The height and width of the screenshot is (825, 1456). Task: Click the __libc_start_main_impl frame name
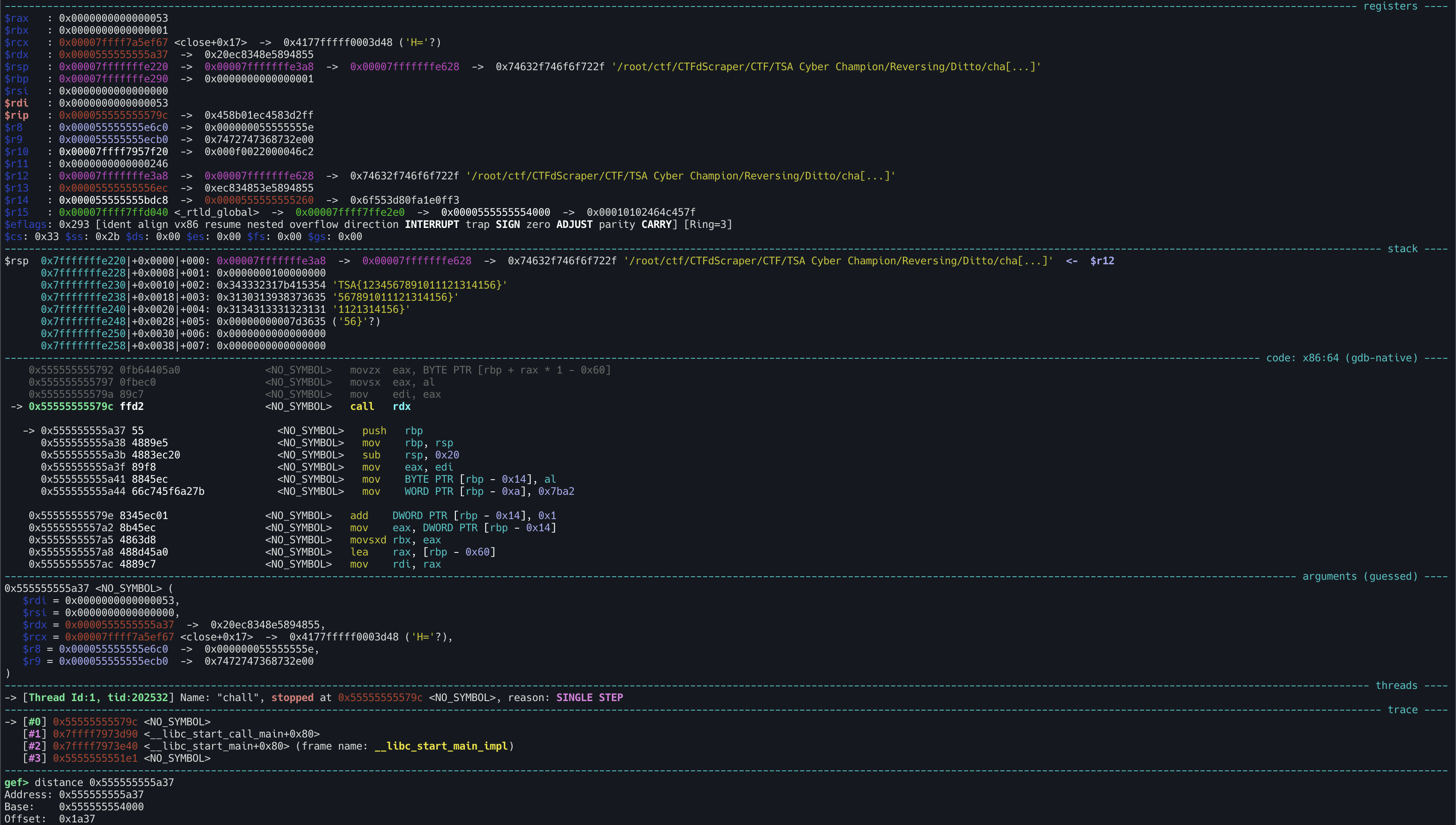pos(441,746)
